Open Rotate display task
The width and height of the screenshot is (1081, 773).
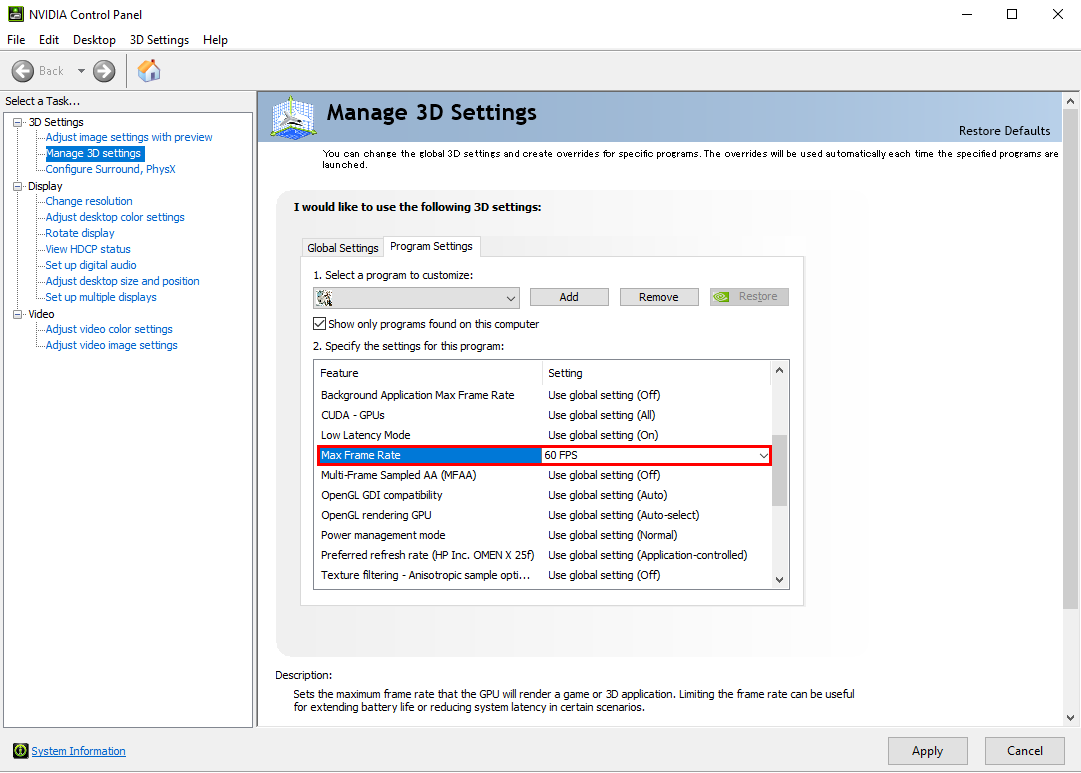tap(80, 233)
